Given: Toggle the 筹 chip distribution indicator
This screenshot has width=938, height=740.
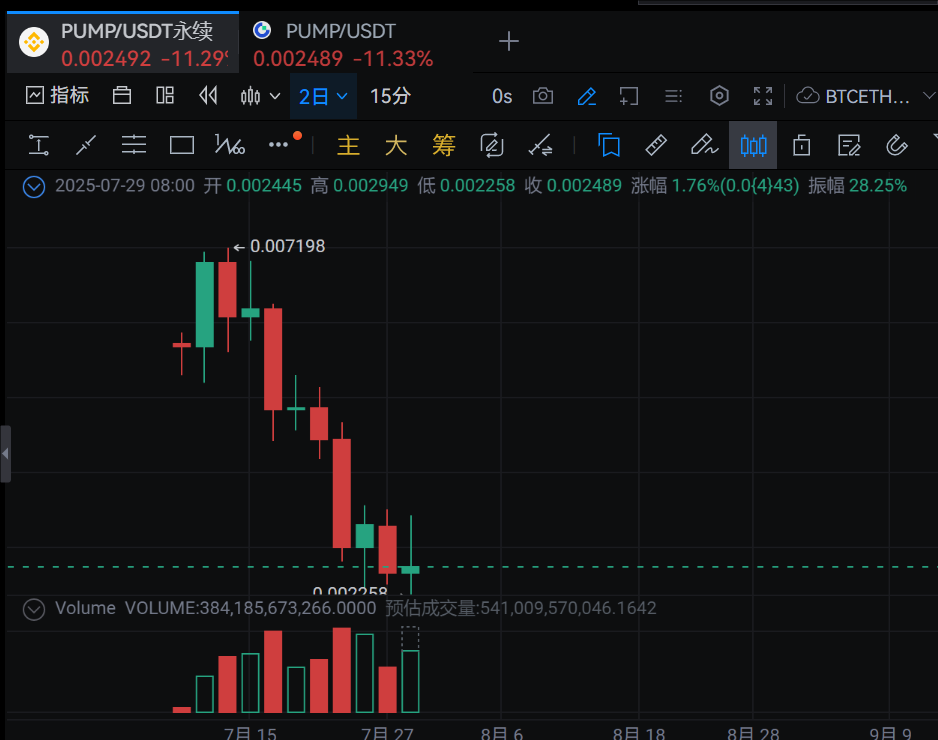Looking at the screenshot, I should coord(444,146).
